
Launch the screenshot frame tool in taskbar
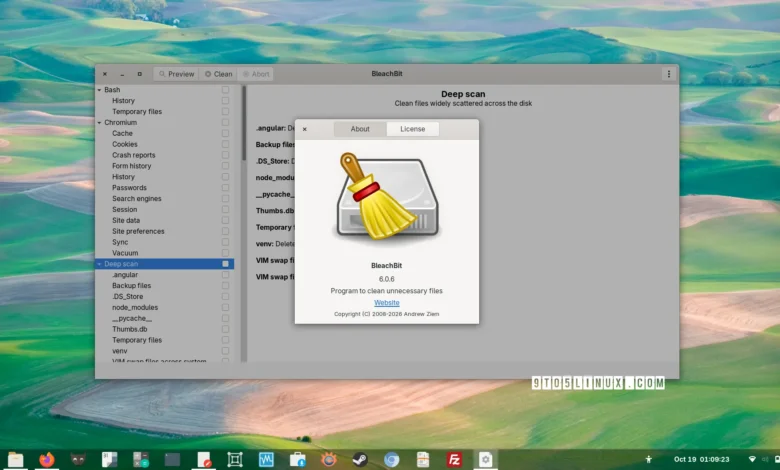click(235, 460)
